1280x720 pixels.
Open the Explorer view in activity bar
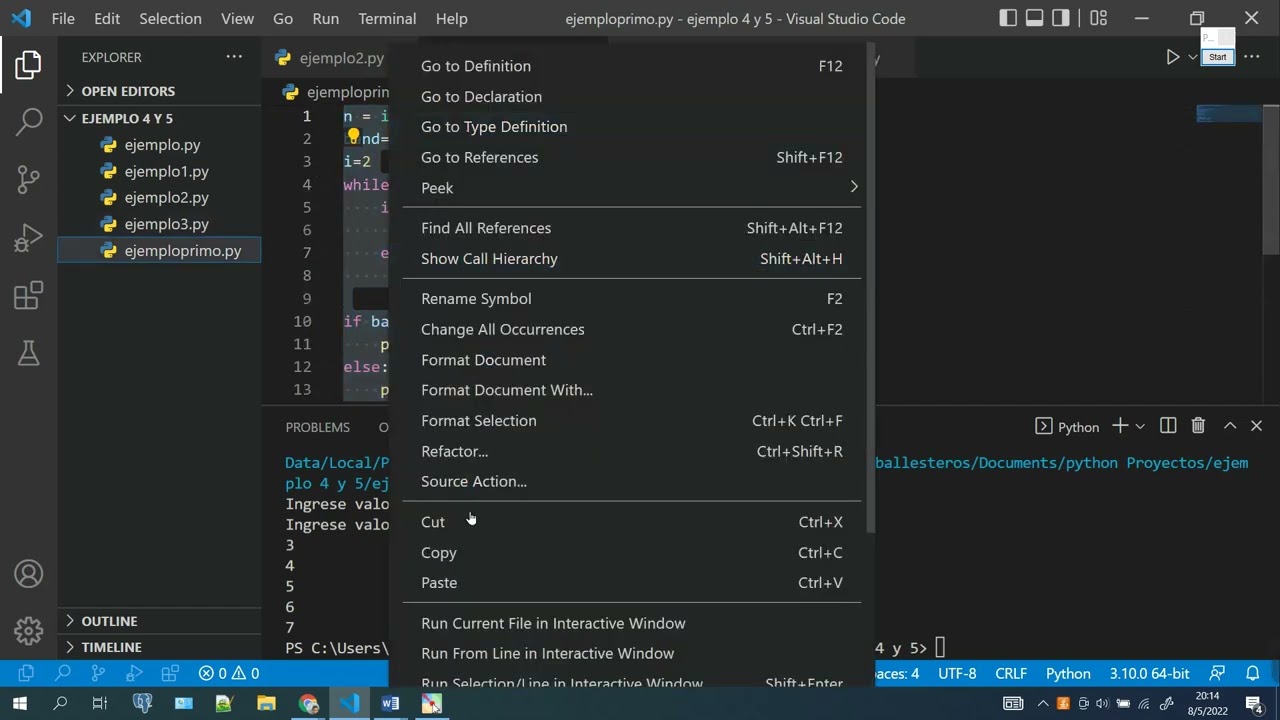click(x=28, y=66)
